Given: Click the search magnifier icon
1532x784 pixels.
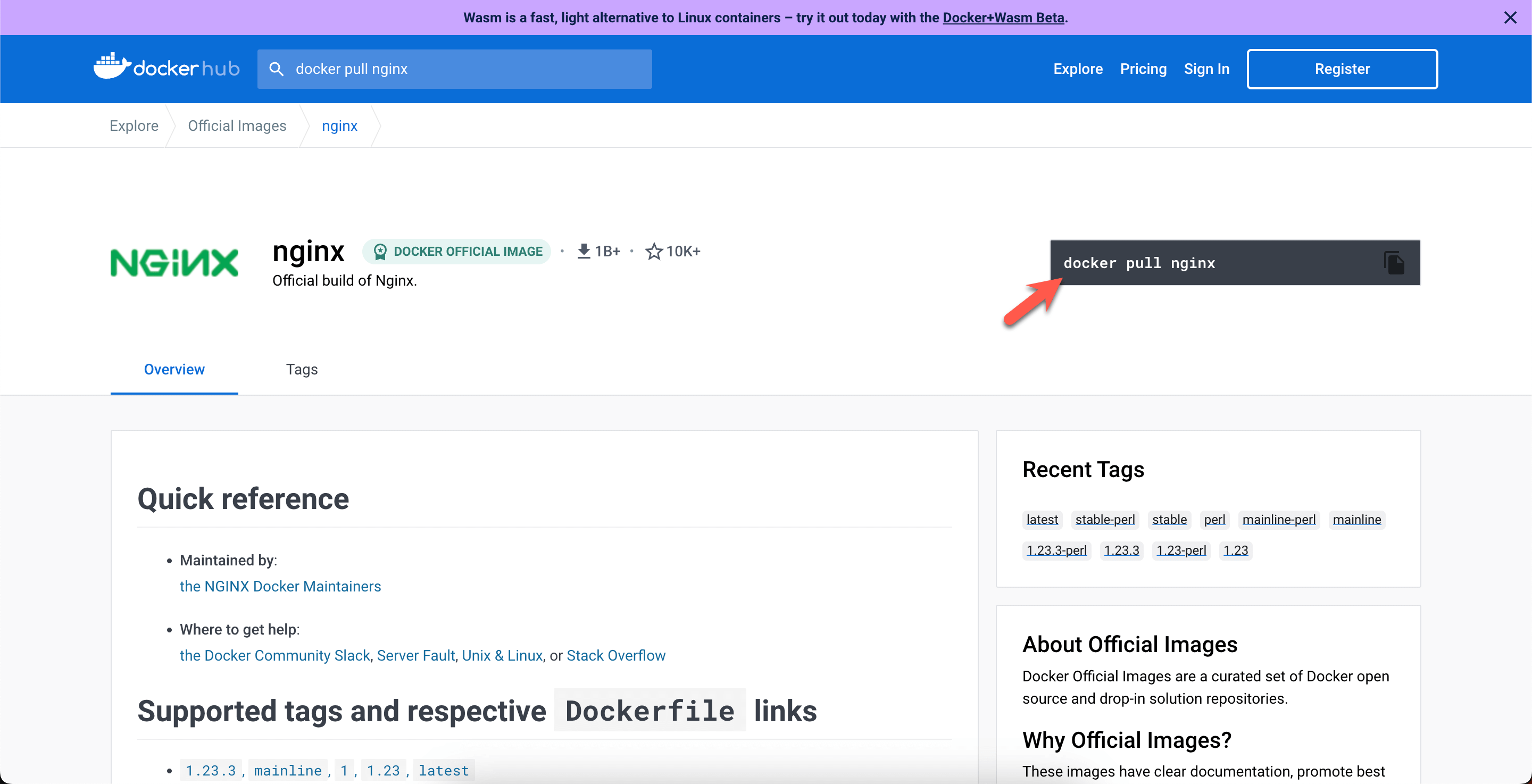Looking at the screenshot, I should [x=276, y=69].
